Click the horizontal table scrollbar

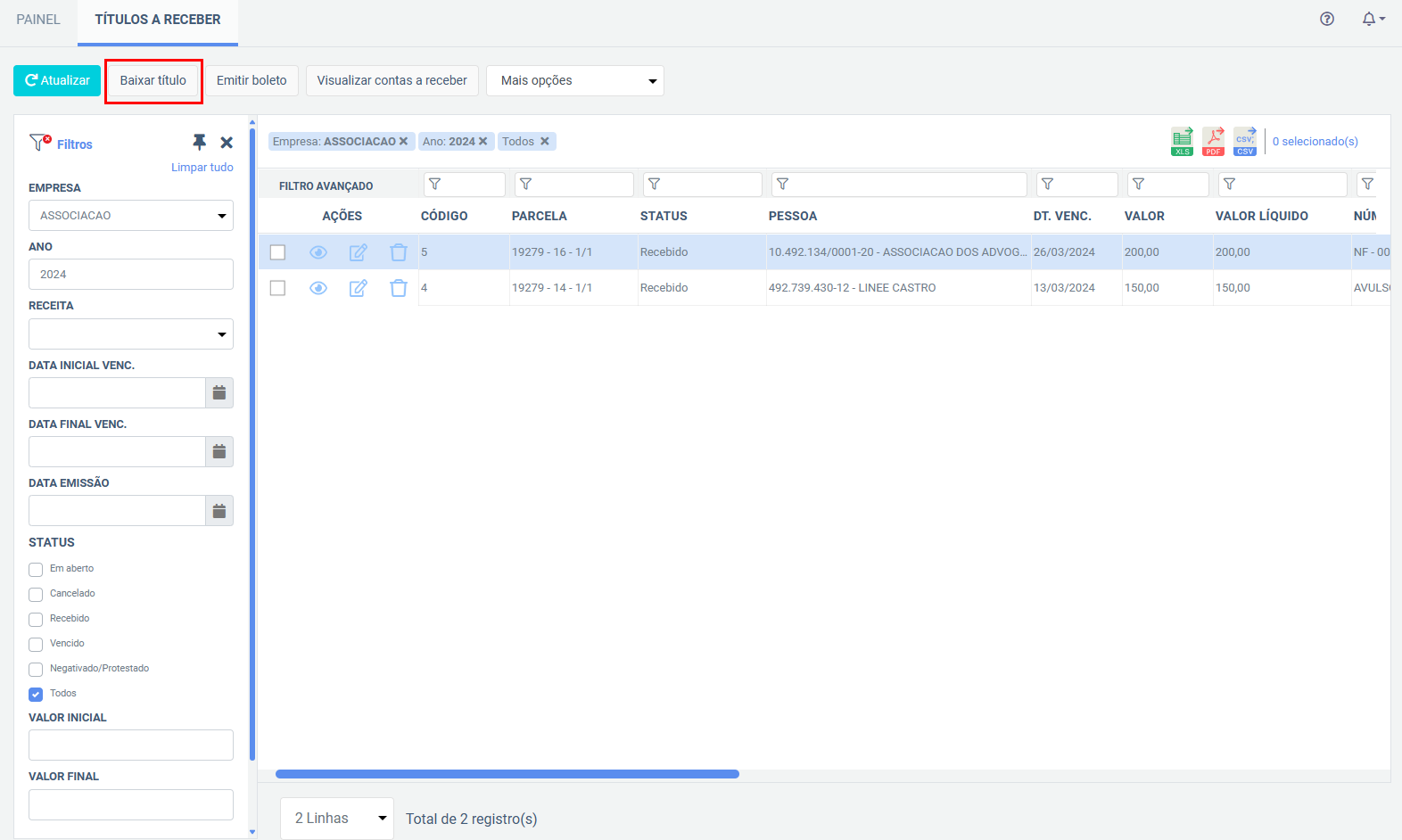point(507,774)
